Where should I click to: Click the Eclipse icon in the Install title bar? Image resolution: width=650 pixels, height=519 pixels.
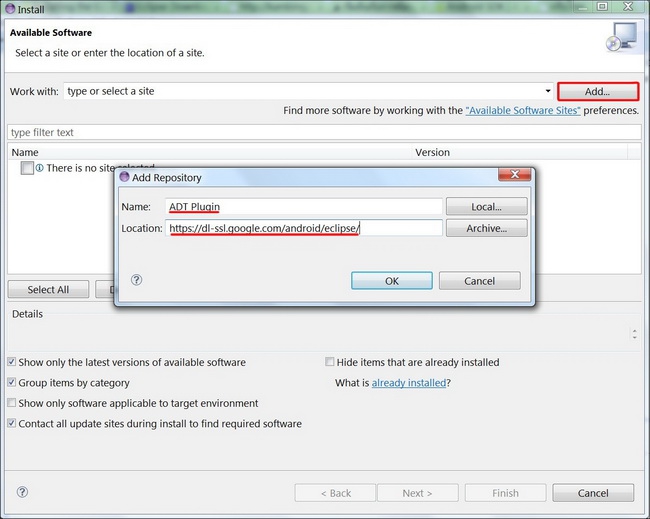click(x=10, y=8)
